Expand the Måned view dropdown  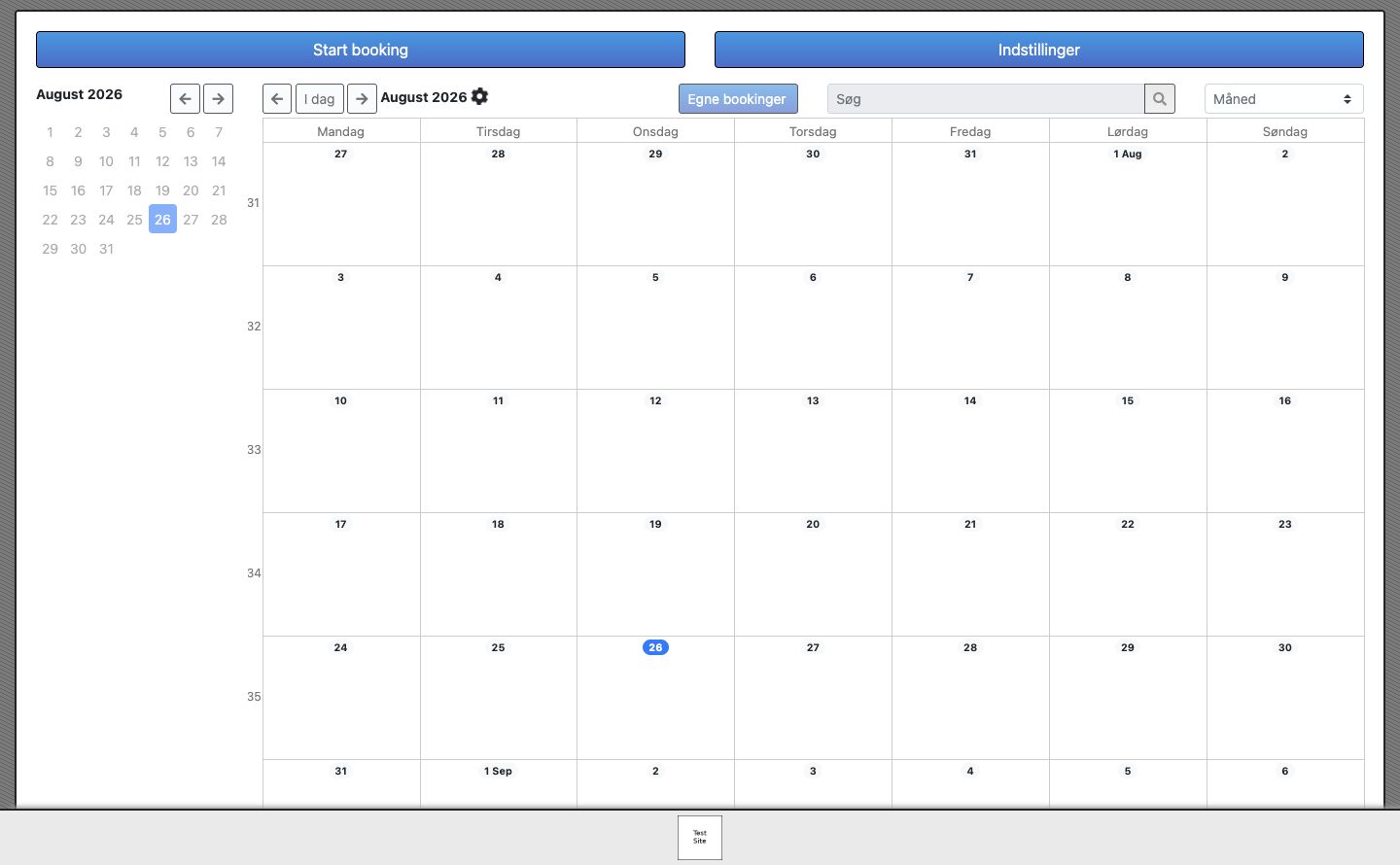1284,99
